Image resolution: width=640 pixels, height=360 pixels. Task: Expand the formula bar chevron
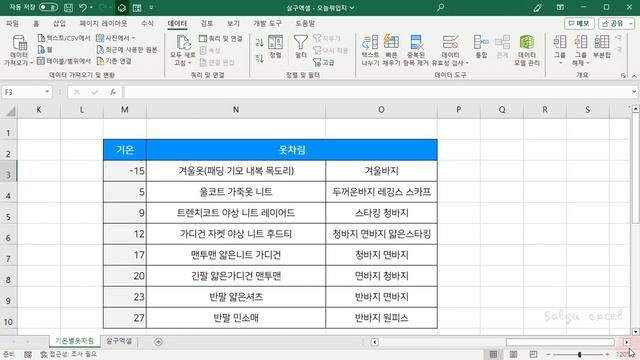[634, 92]
